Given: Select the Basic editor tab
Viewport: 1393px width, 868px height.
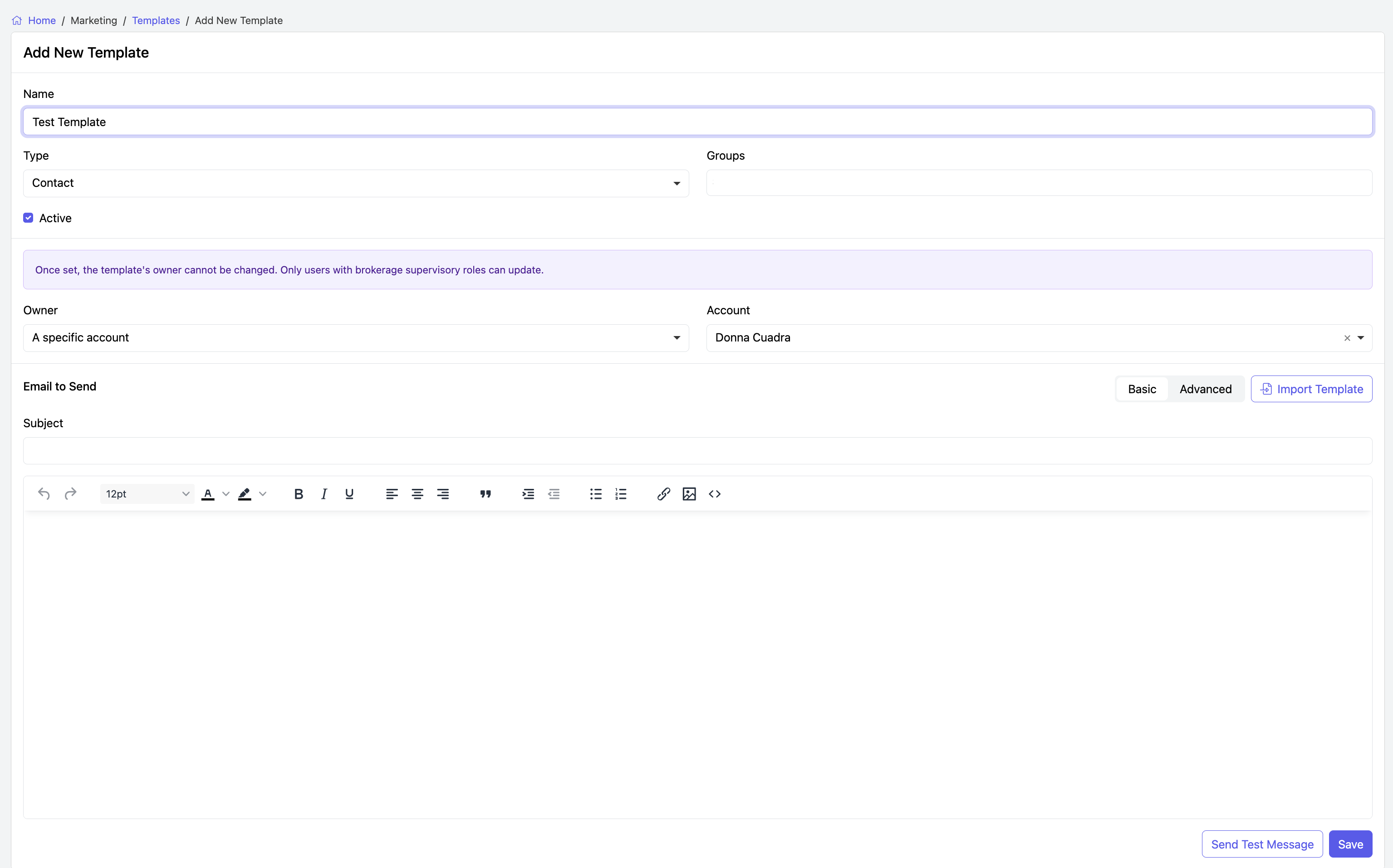Looking at the screenshot, I should (1142, 389).
